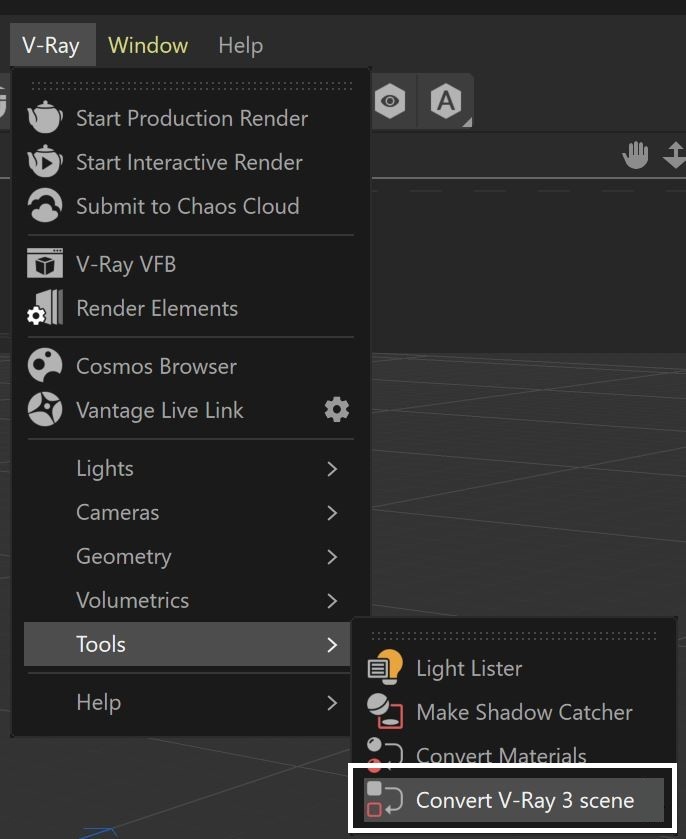This screenshot has height=839, width=686.
Task: Open the Window menu
Action: click(x=148, y=45)
